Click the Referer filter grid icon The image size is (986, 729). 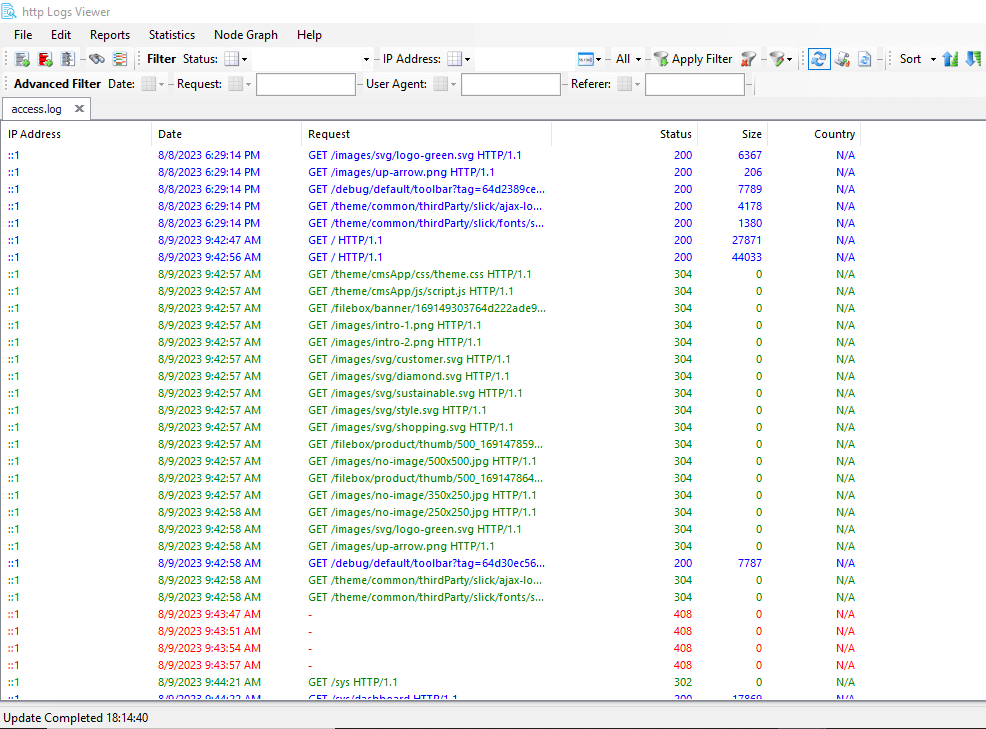pos(624,84)
